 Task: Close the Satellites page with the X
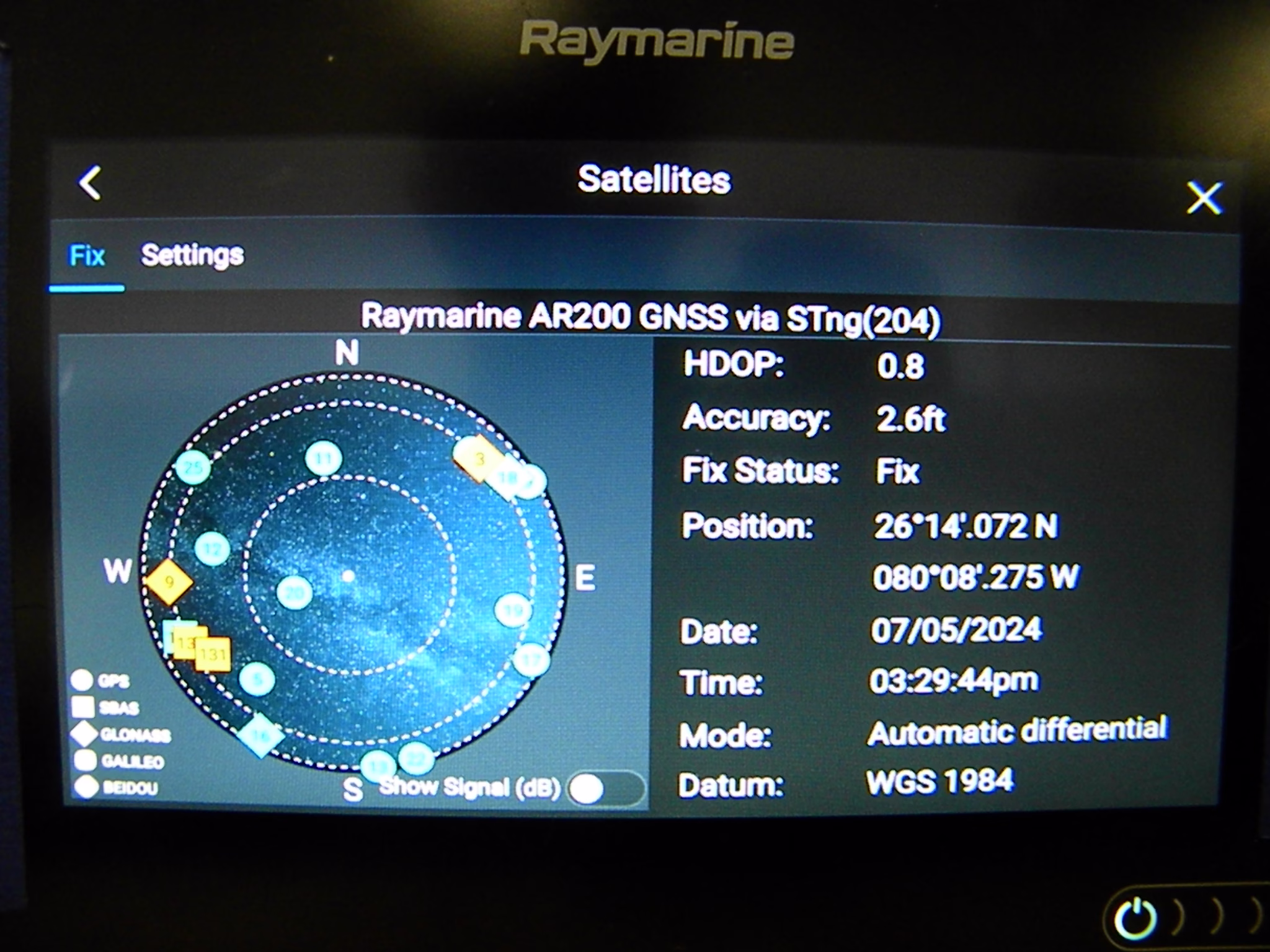point(1204,198)
